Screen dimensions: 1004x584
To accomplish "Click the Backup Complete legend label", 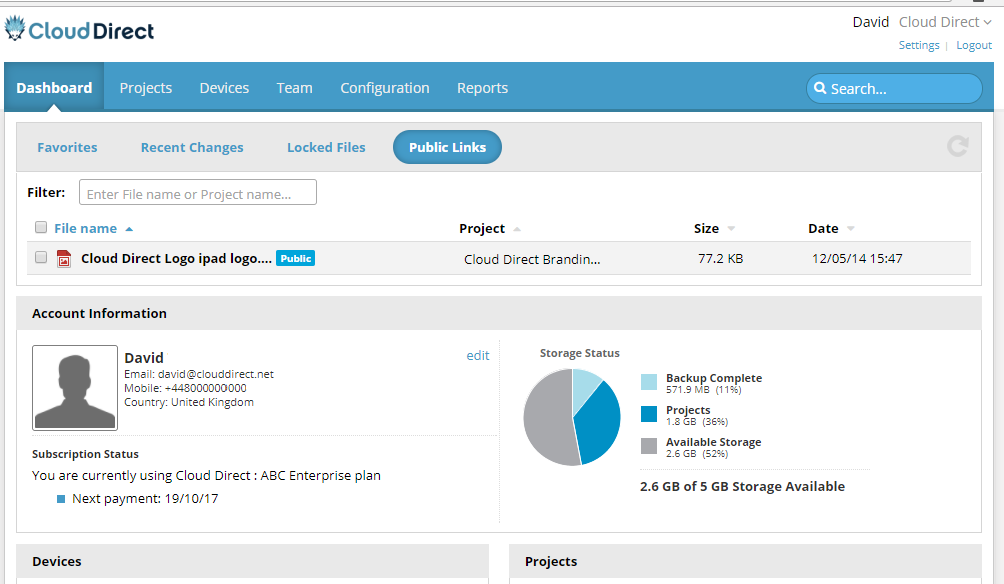I will click(x=714, y=378).
